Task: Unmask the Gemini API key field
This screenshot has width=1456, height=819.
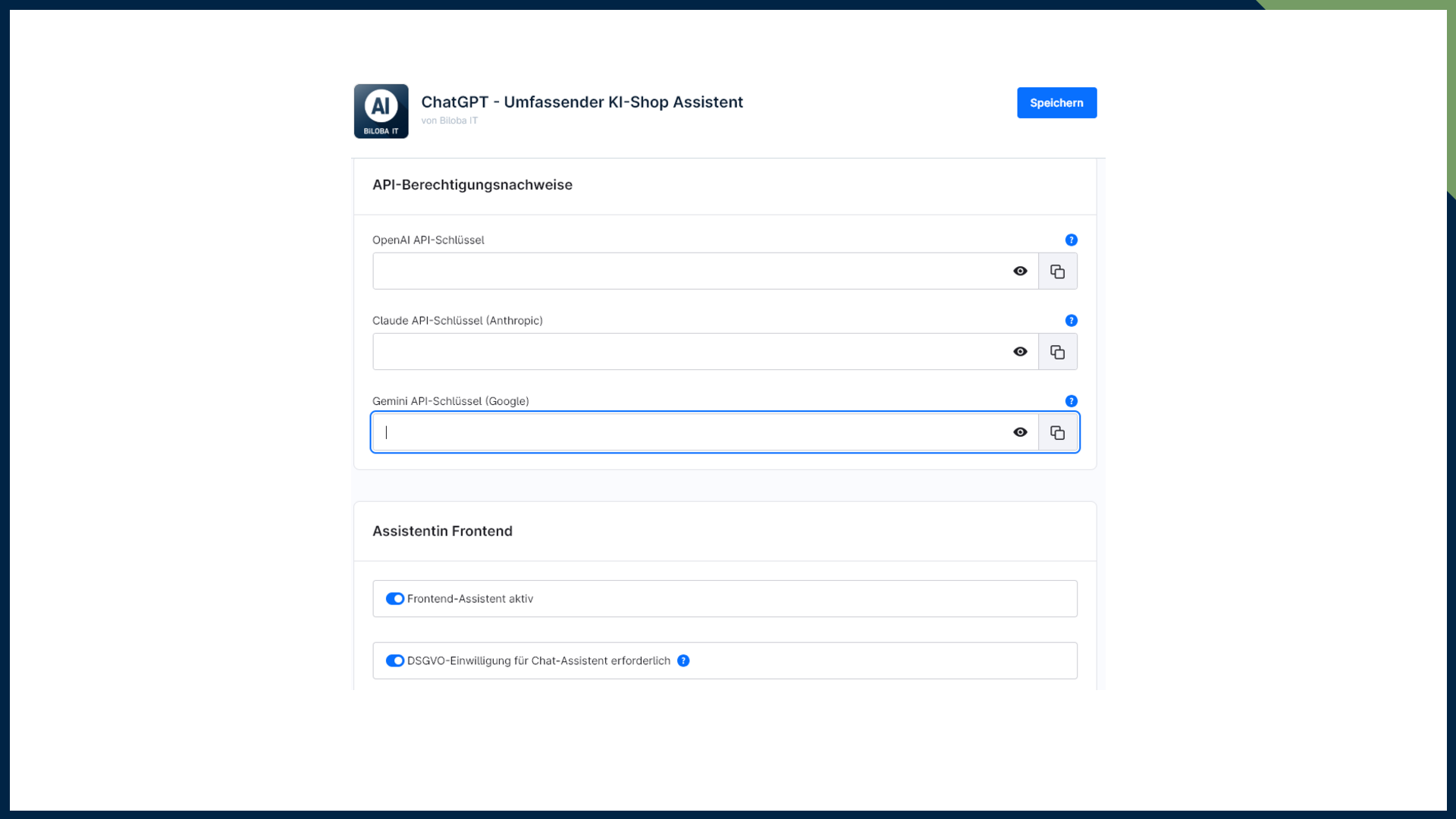Action: tap(1020, 432)
